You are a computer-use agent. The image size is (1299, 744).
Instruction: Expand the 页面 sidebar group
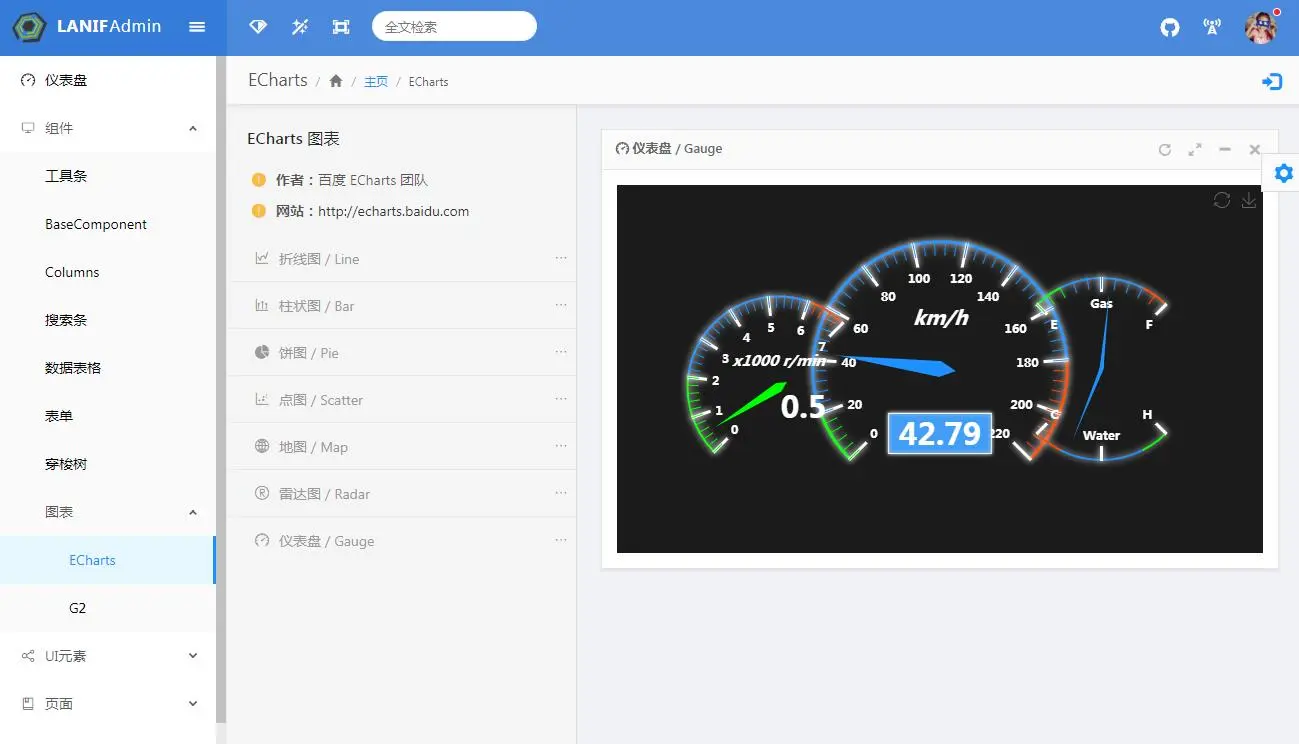point(107,704)
